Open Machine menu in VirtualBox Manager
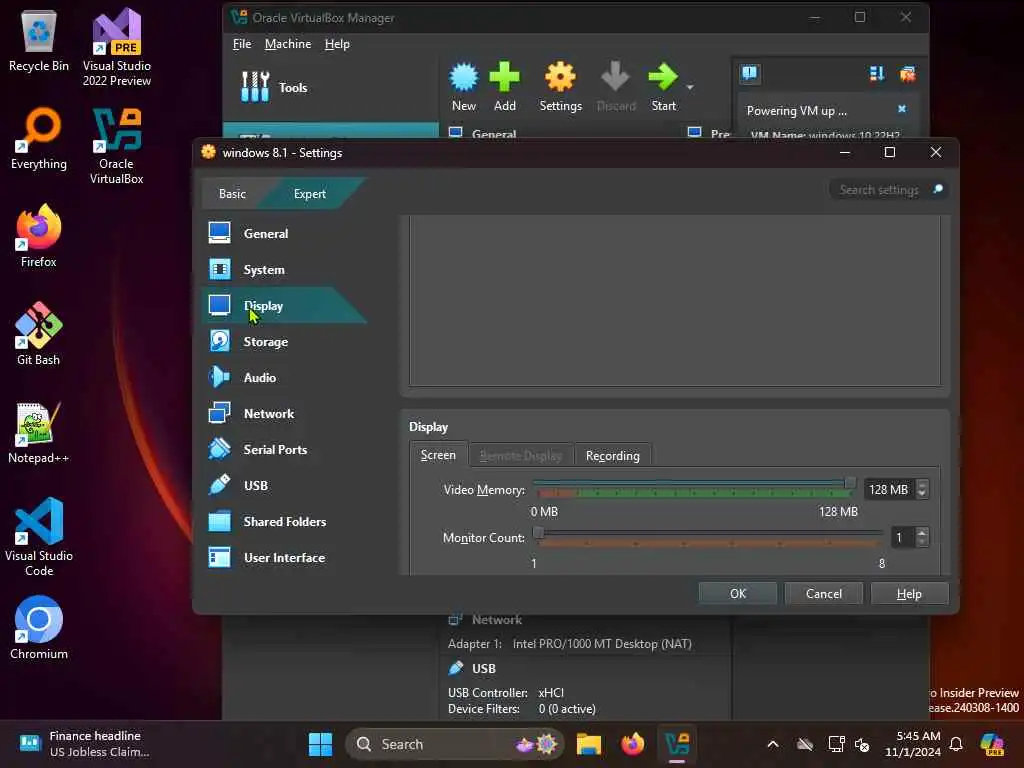This screenshot has height=768, width=1024. click(288, 44)
